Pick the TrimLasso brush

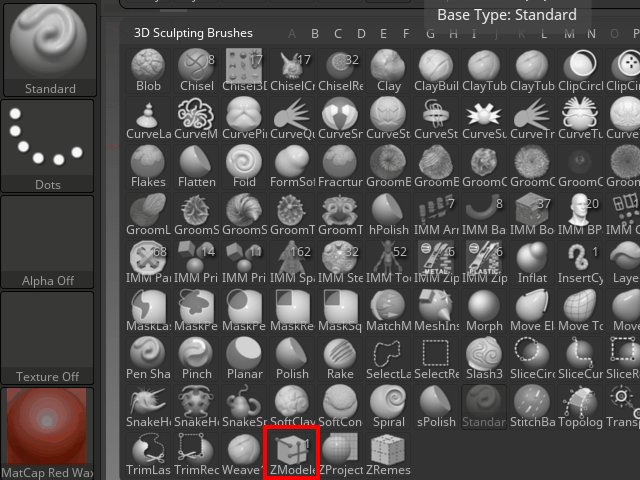[148, 455]
